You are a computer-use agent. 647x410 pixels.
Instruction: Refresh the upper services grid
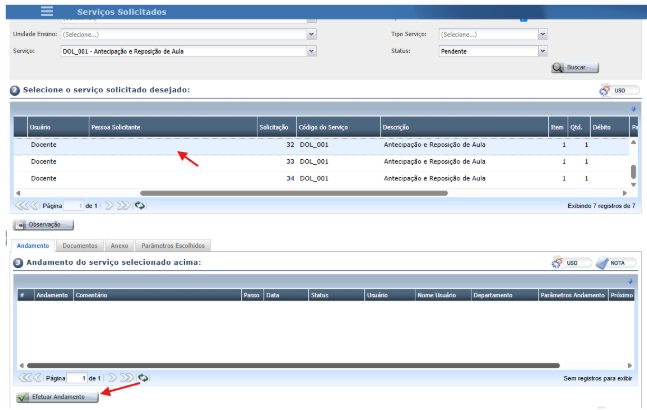point(141,205)
